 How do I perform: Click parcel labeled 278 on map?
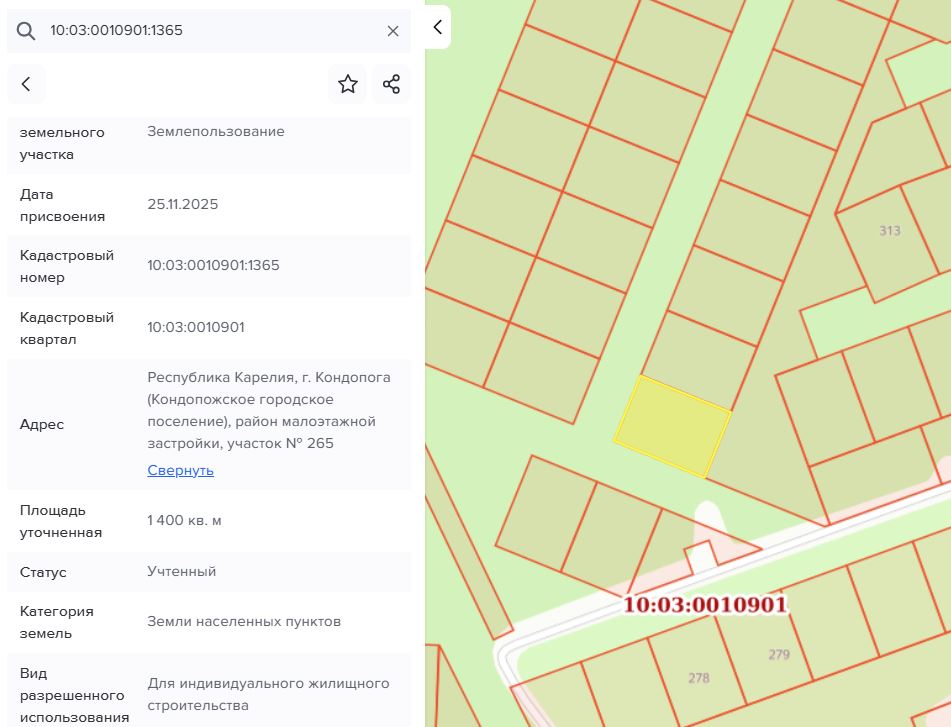699,678
